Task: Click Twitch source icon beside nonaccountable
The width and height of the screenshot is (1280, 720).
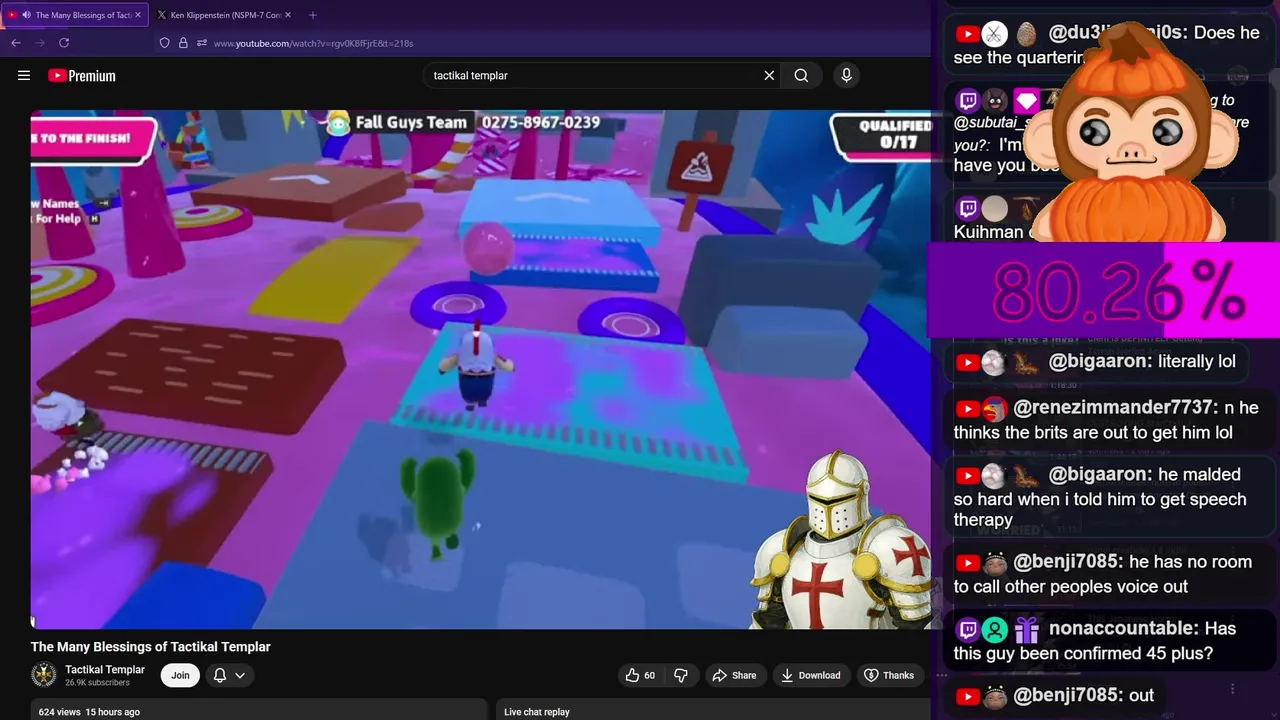Action: [967, 629]
